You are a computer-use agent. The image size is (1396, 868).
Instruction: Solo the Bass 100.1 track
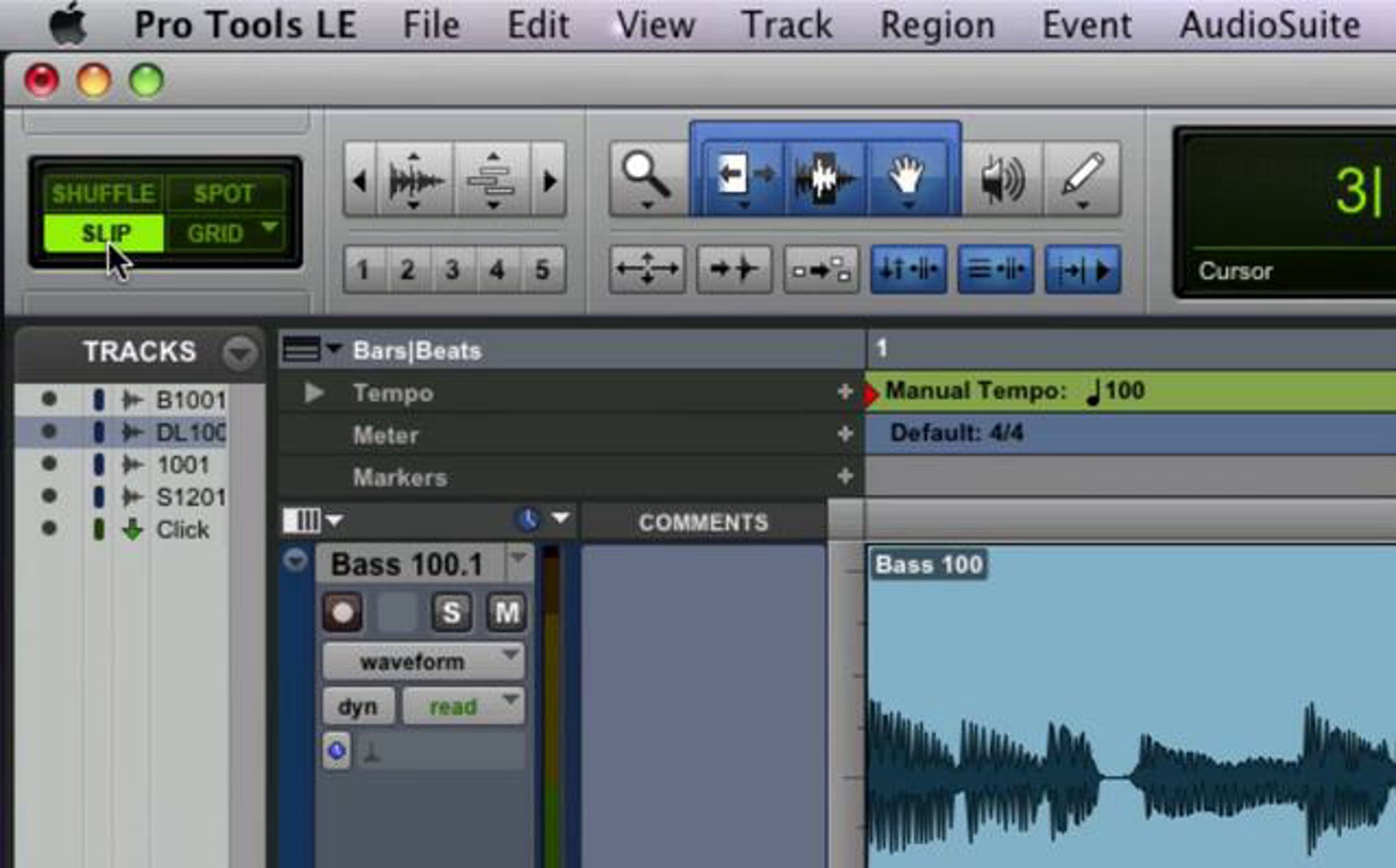coord(451,612)
